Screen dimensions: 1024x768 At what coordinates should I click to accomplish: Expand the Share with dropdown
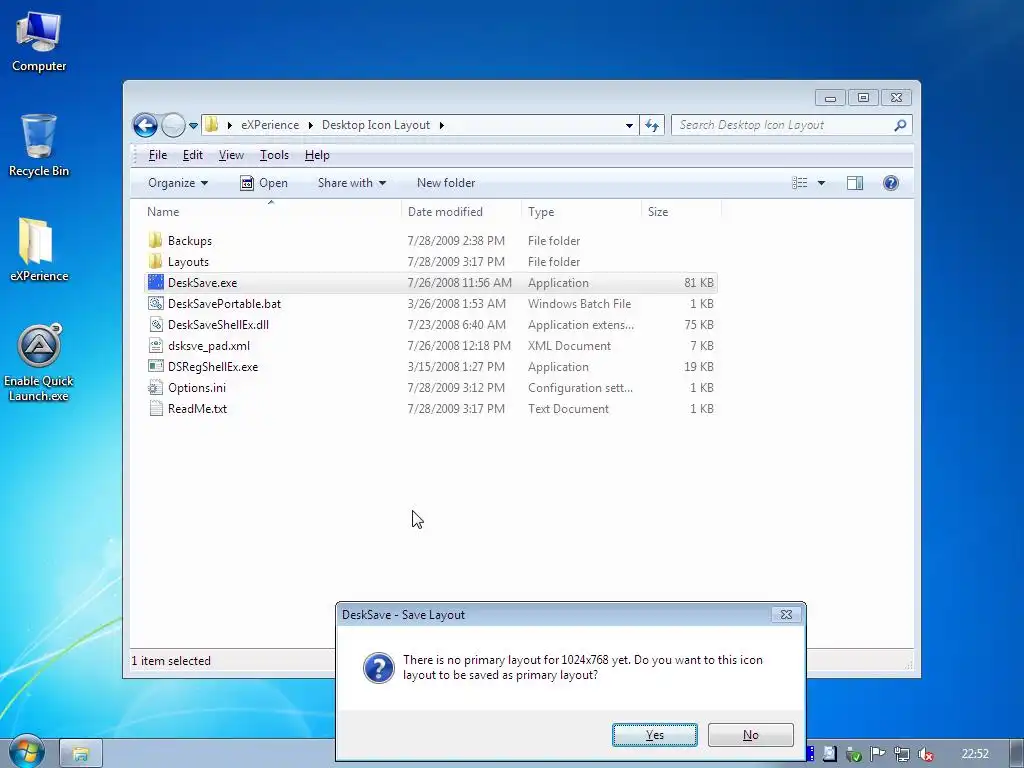tap(351, 183)
